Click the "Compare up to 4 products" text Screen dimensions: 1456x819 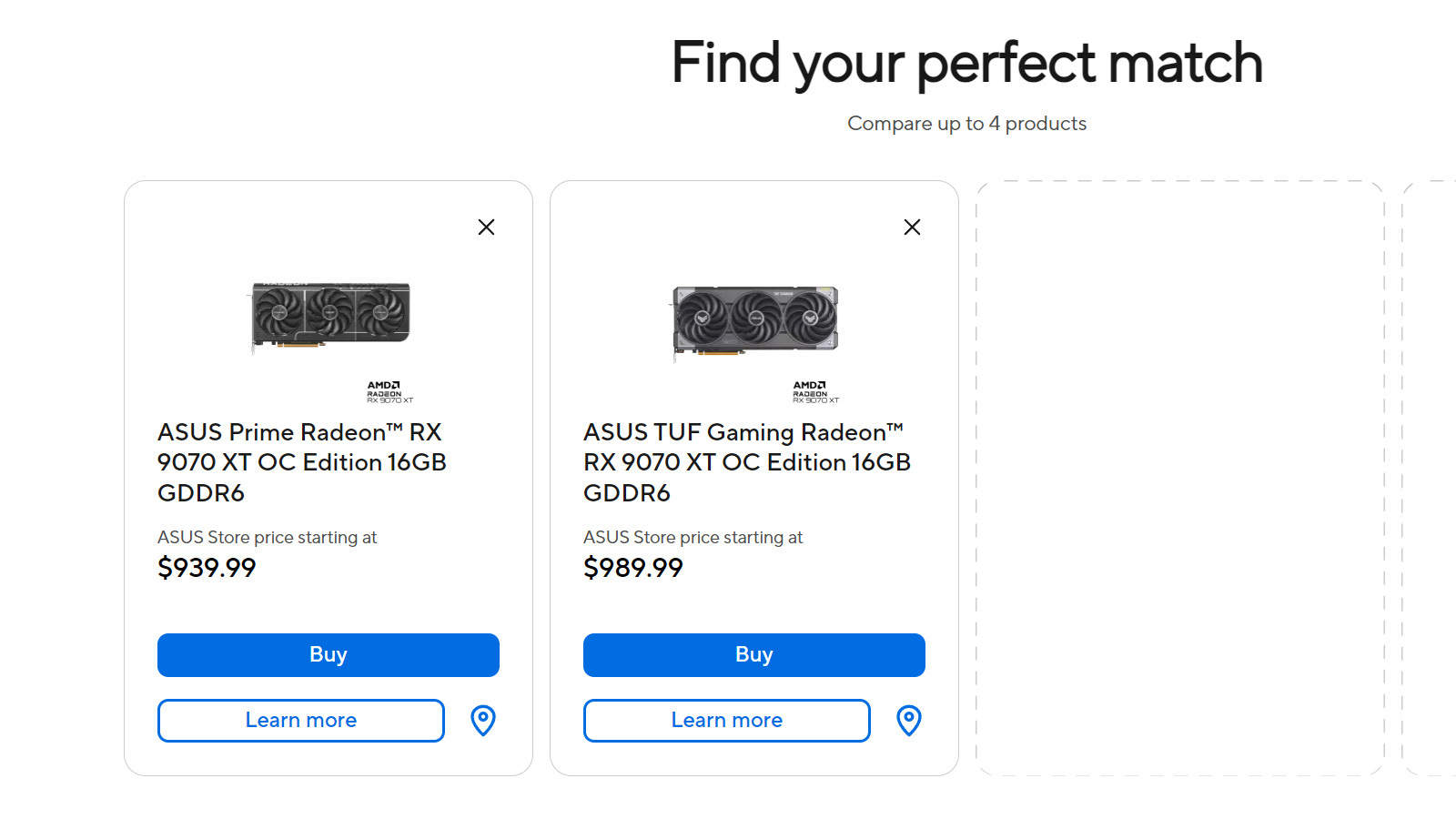click(x=966, y=124)
